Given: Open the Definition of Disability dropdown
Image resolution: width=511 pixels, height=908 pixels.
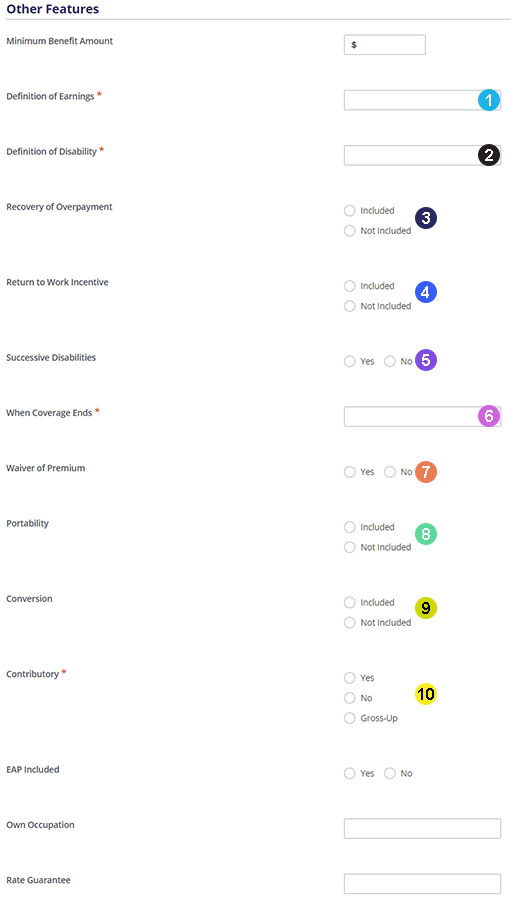Looking at the screenshot, I should [422, 155].
